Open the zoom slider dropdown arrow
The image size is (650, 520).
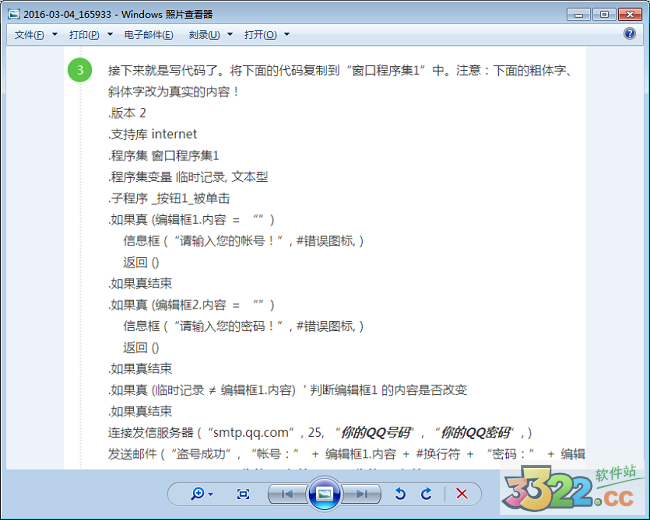tap(211, 494)
